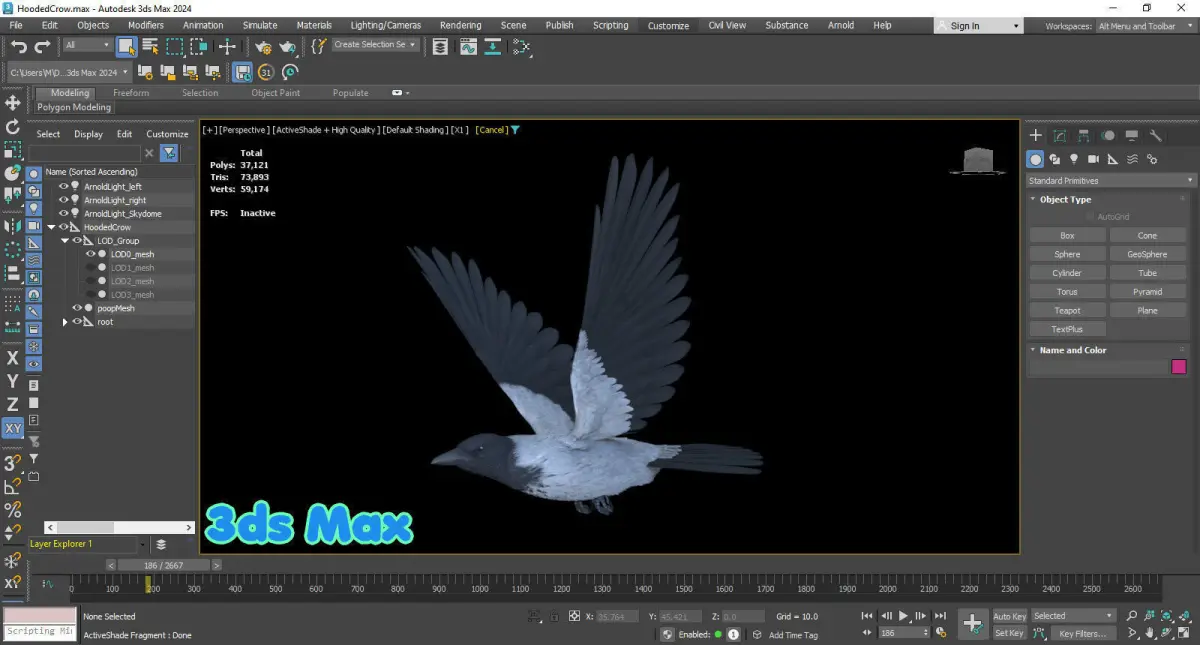The image size is (1200, 645).
Task: Hide ArnoldLight_left using its eye icon
Action: pyautogui.click(x=64, y=186)
